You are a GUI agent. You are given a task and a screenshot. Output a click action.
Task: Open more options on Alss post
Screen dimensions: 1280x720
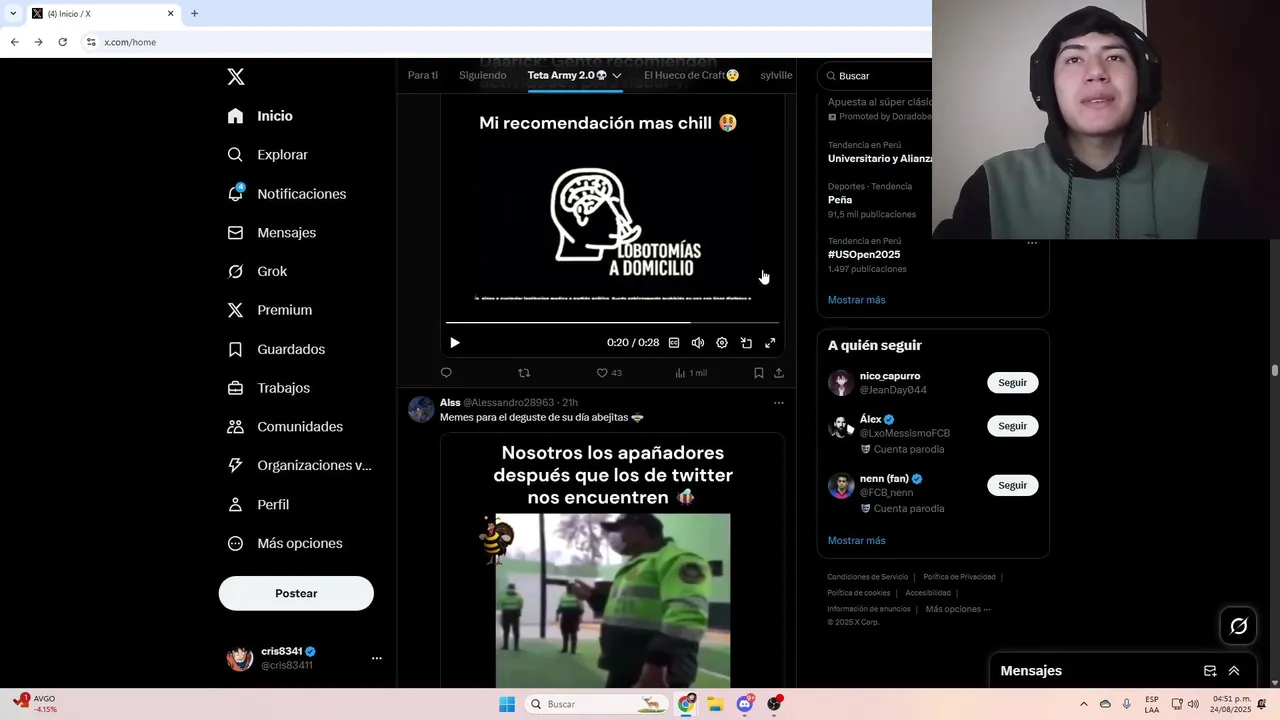779,403
